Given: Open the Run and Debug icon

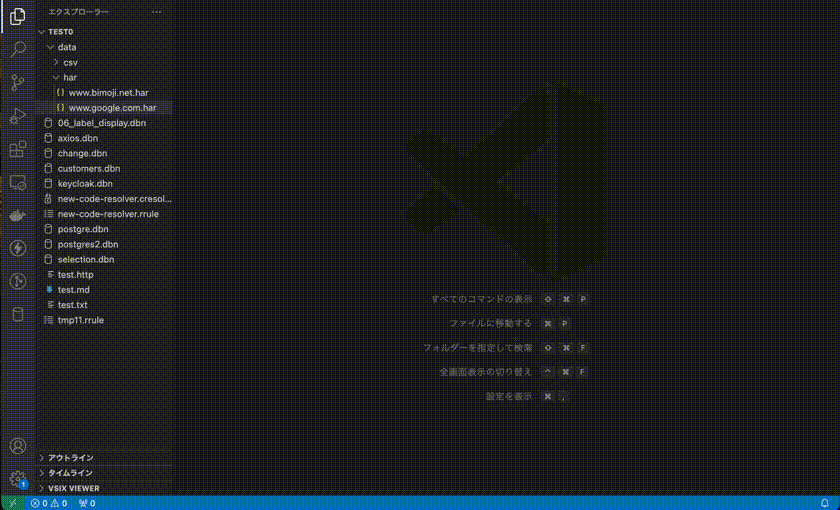Looking at the screenshot, I should tap(18, 116).
